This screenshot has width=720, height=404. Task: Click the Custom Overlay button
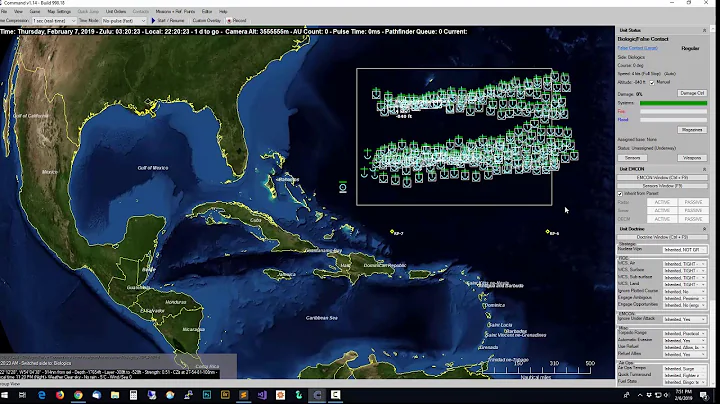tap(206, 21)
